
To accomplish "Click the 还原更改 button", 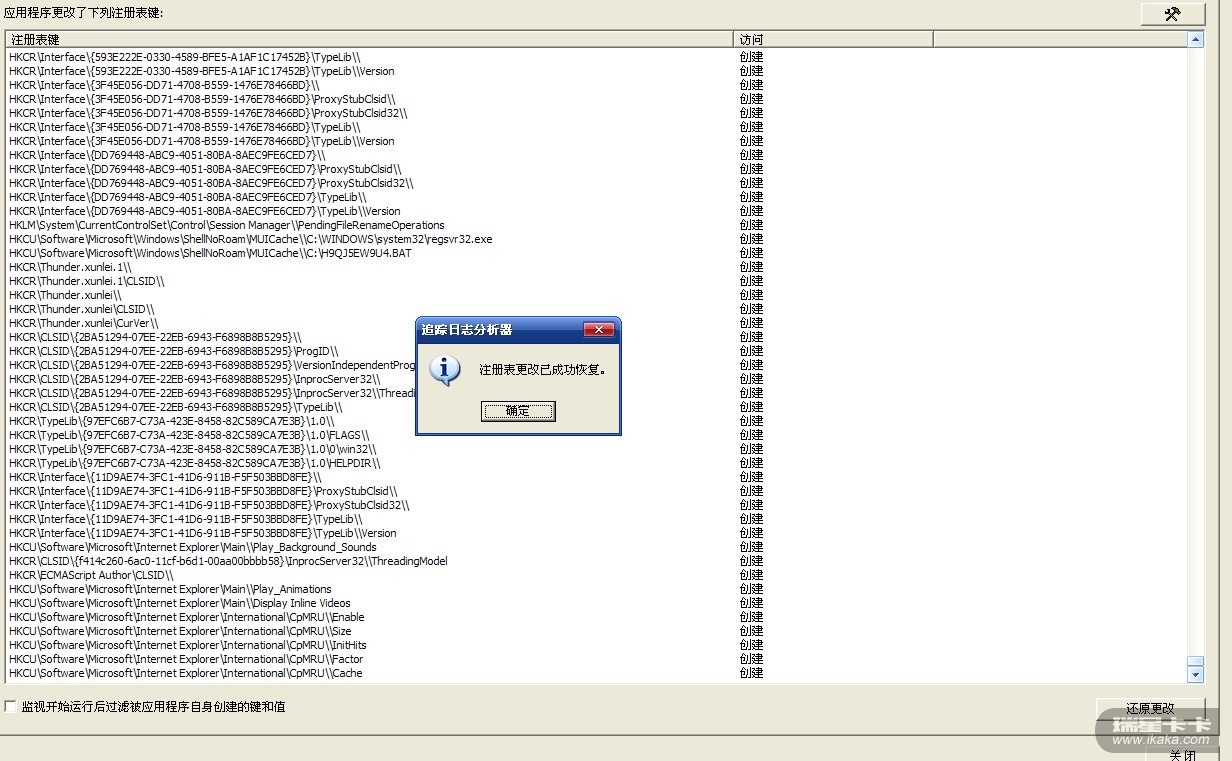I will [x=1150, y=708].
